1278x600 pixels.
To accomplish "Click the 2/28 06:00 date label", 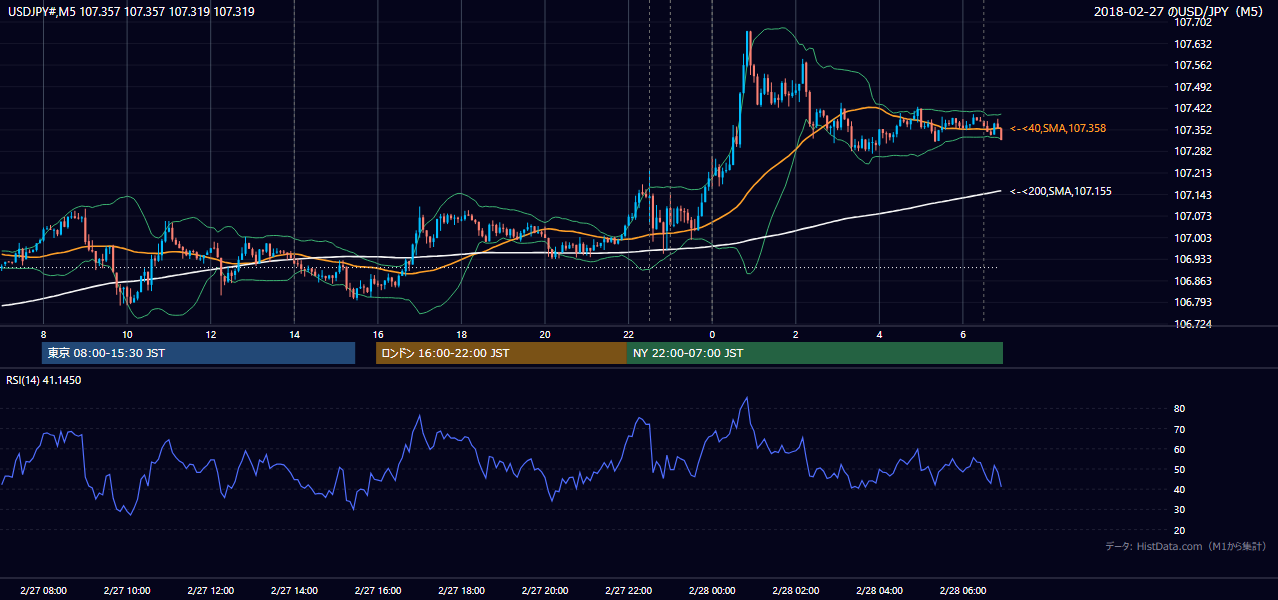I will coord(962,591).
